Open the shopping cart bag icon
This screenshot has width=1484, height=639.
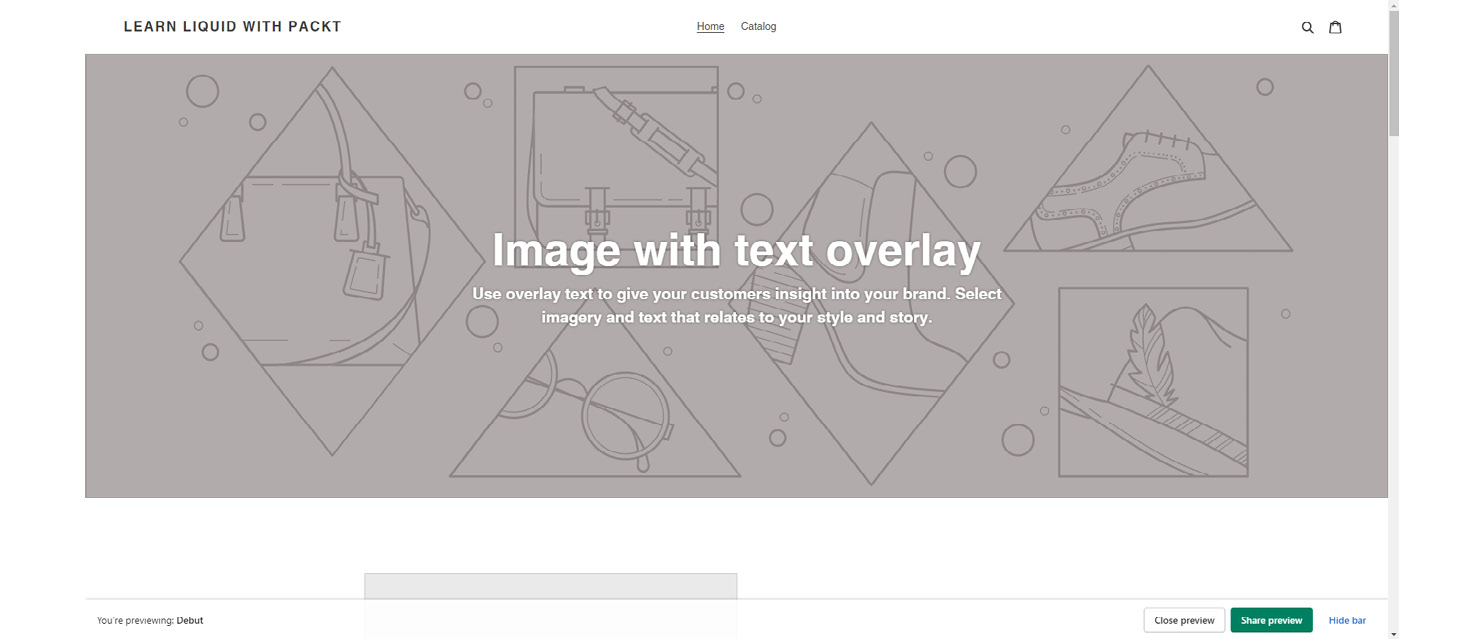coord(1335,27)
